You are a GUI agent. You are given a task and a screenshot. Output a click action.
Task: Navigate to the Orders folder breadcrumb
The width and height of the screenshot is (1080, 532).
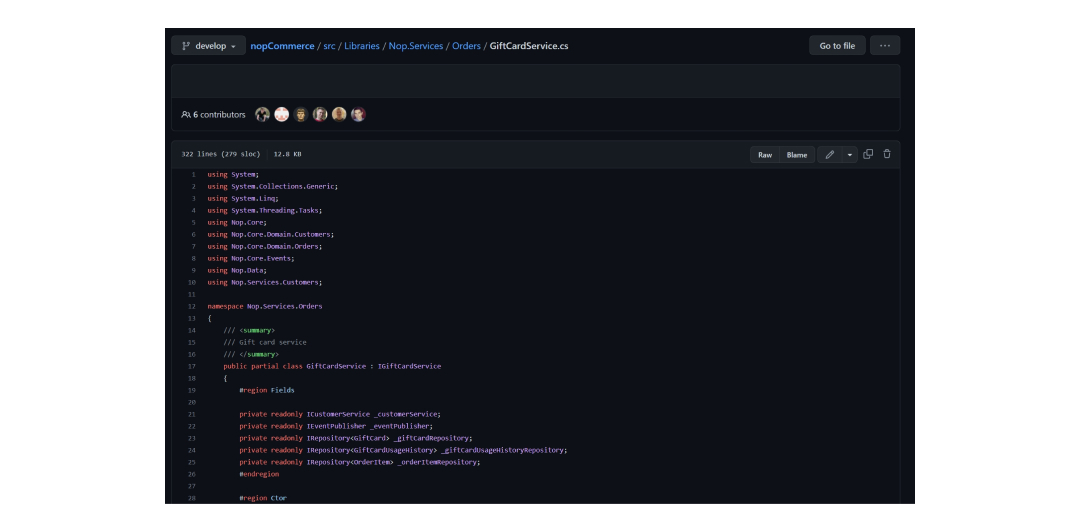tap(466, 46)
